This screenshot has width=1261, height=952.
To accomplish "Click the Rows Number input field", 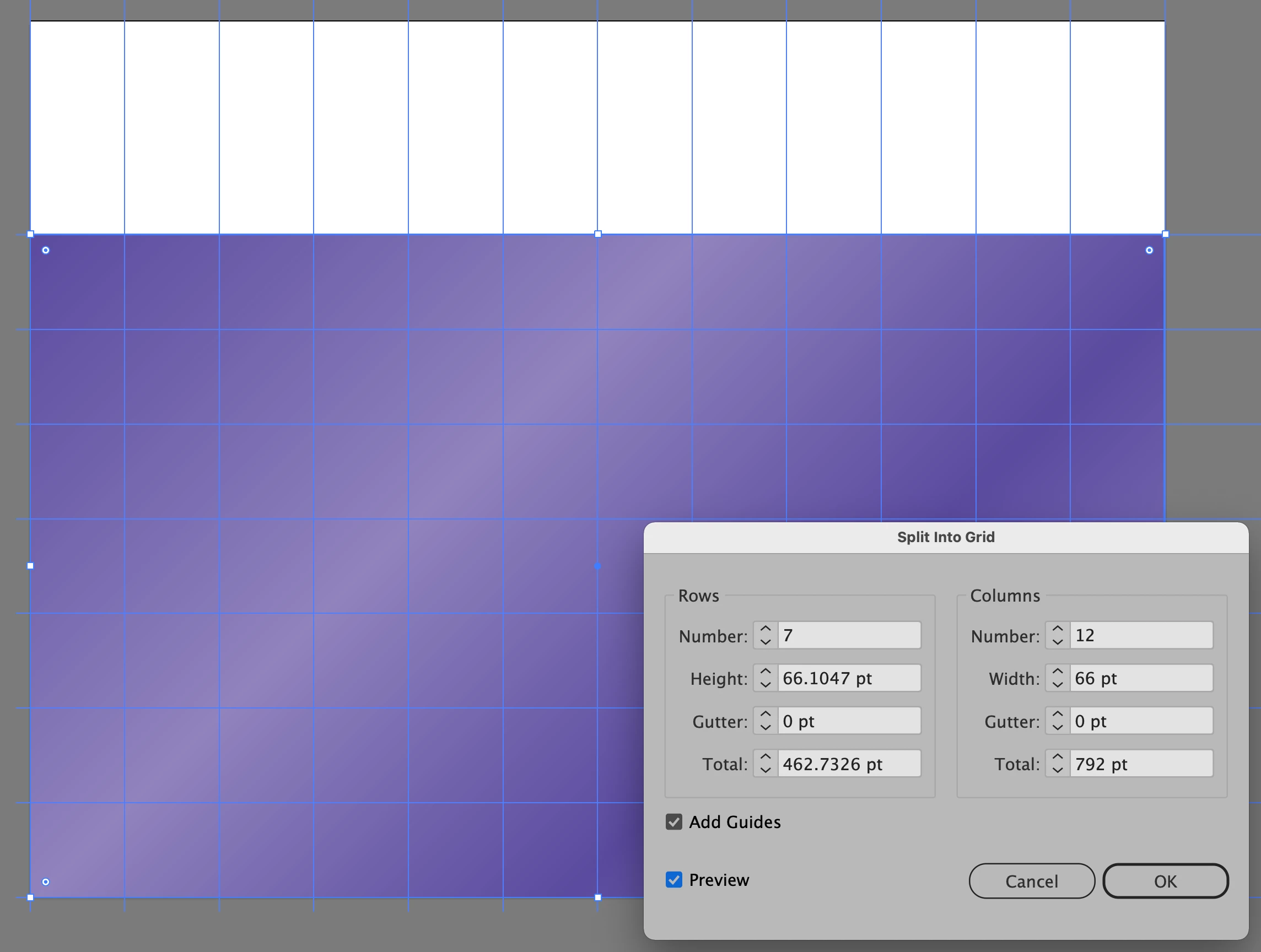I will point(849,635).
